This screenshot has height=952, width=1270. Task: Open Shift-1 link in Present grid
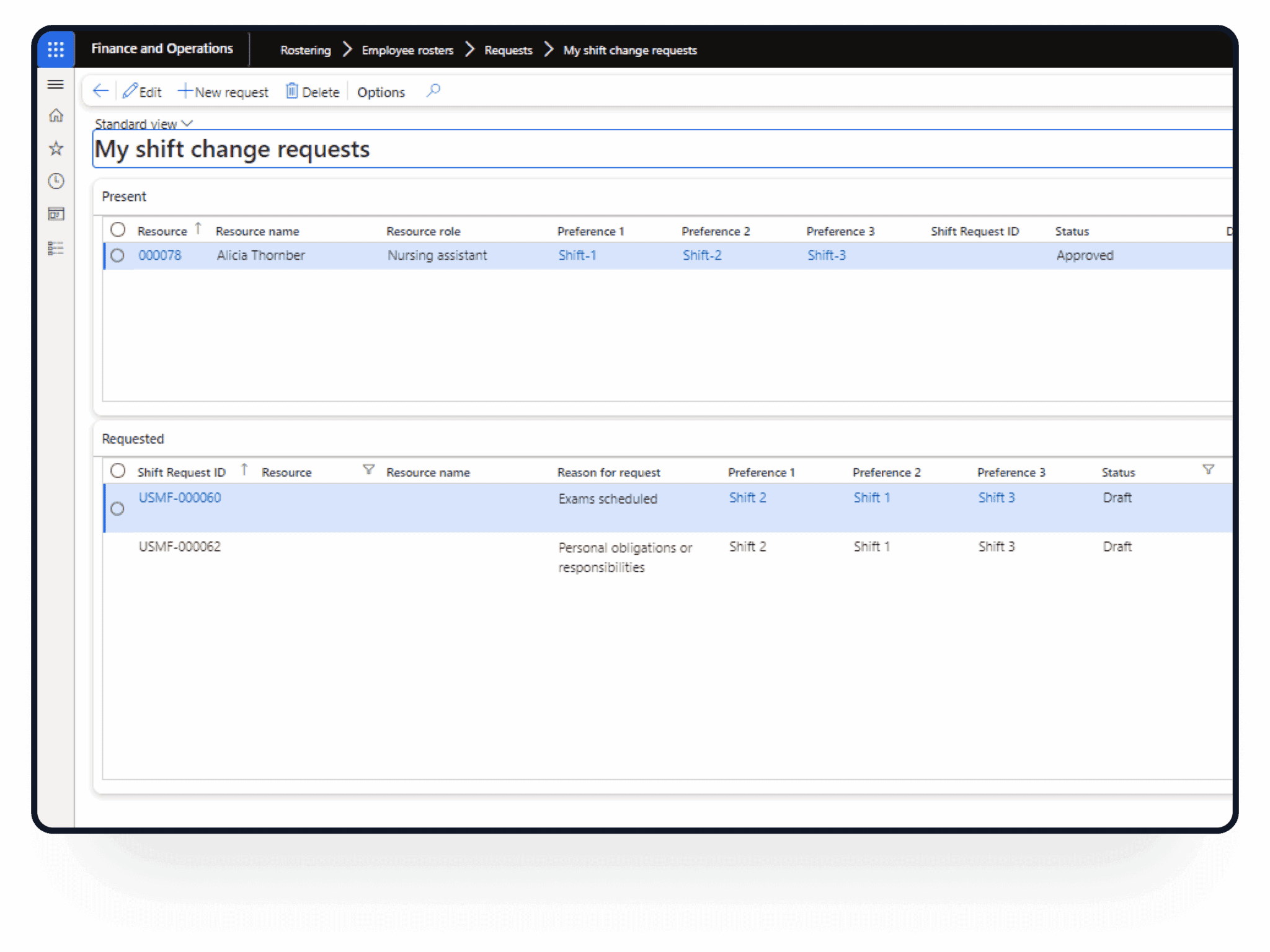(577, 255)
